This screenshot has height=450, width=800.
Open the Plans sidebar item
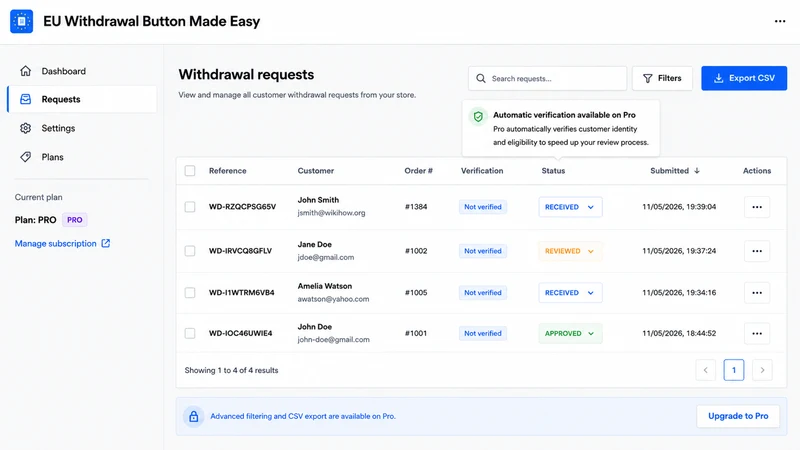82,157
